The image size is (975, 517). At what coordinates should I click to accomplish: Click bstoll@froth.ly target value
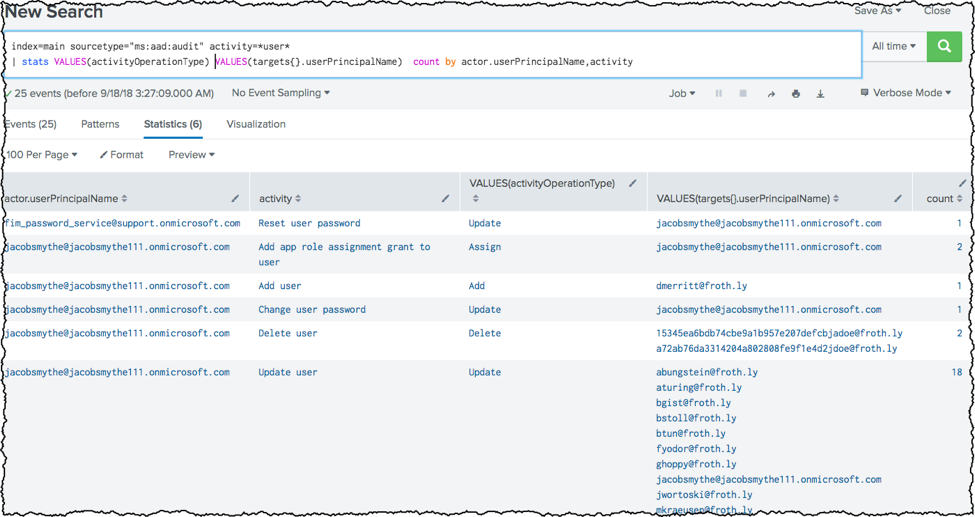[x=696, y=418]
